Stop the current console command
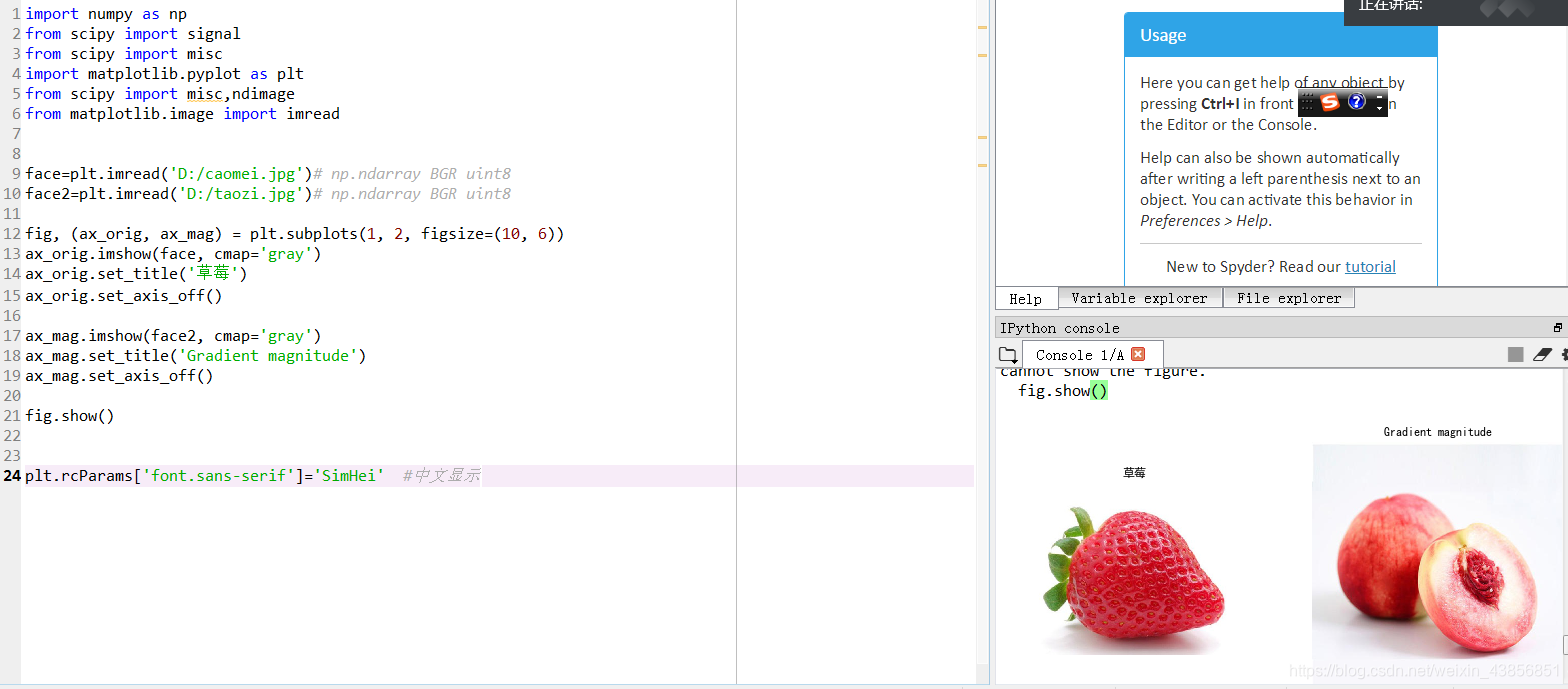 [x=1516, y=355]
